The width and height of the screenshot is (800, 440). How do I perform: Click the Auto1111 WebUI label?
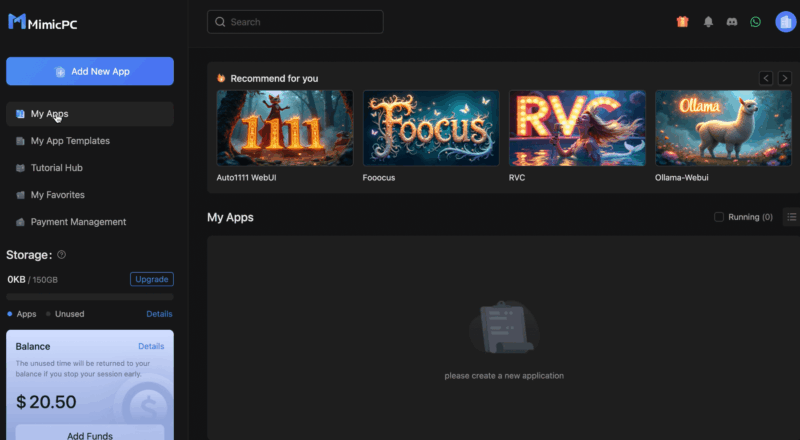[x=246, y=178]
